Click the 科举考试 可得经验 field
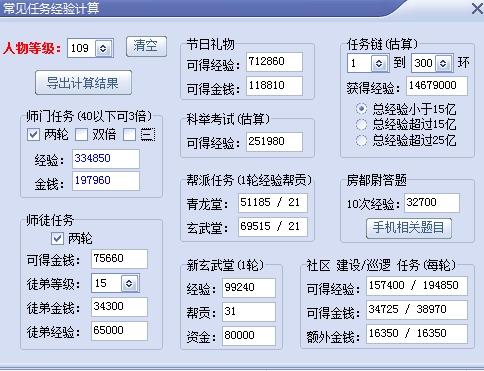Screen dimensions: 484x371 274,142
